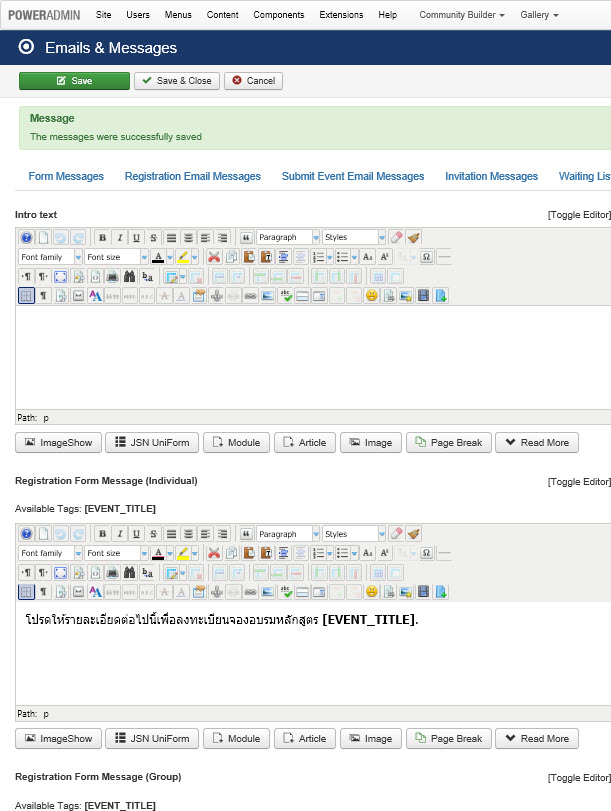611x811 pixels.
Task: Open Paragraph format dropdown in Intro text editor
Action: click(288, 238)
